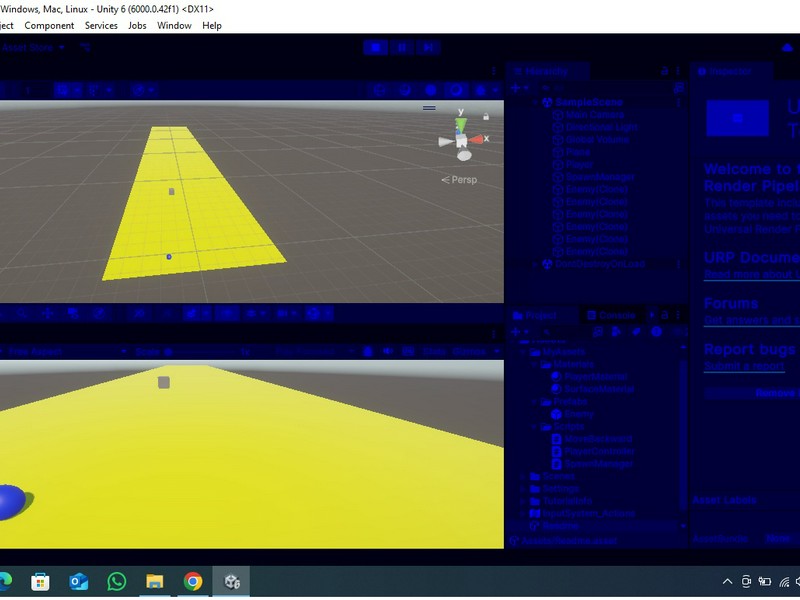Collapse the SampleScene hierarchy tree

coord(536,103)
